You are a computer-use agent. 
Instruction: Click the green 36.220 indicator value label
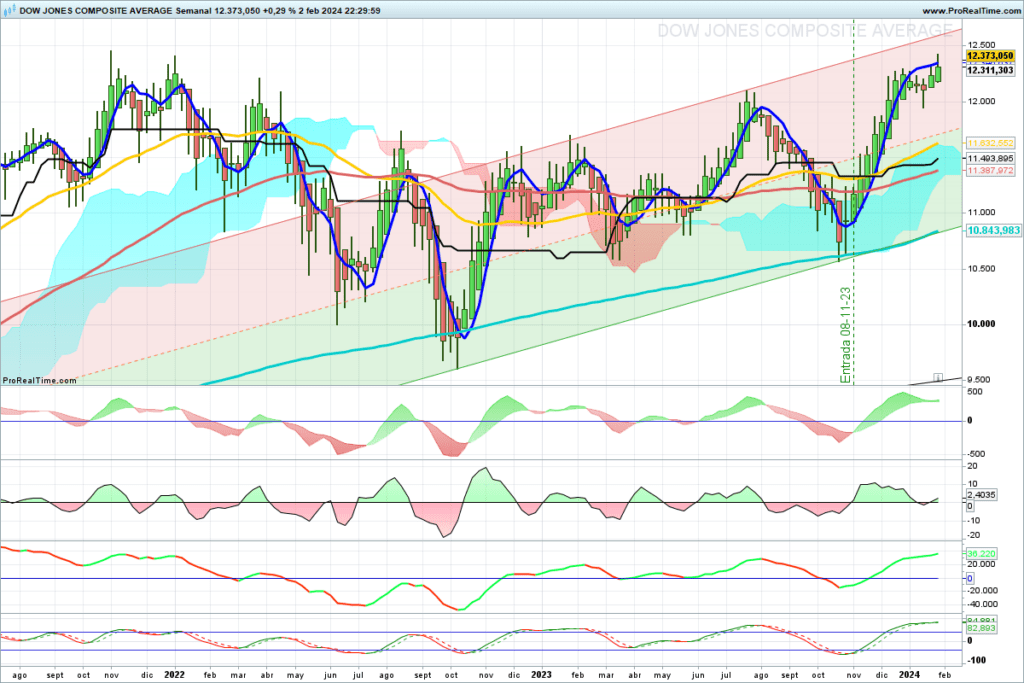tap(981, 554)
